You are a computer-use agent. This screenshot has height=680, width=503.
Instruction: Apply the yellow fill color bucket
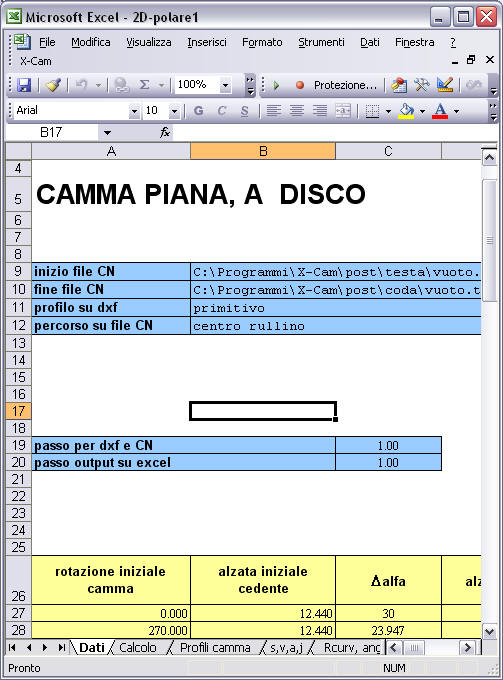coord(406,111)
